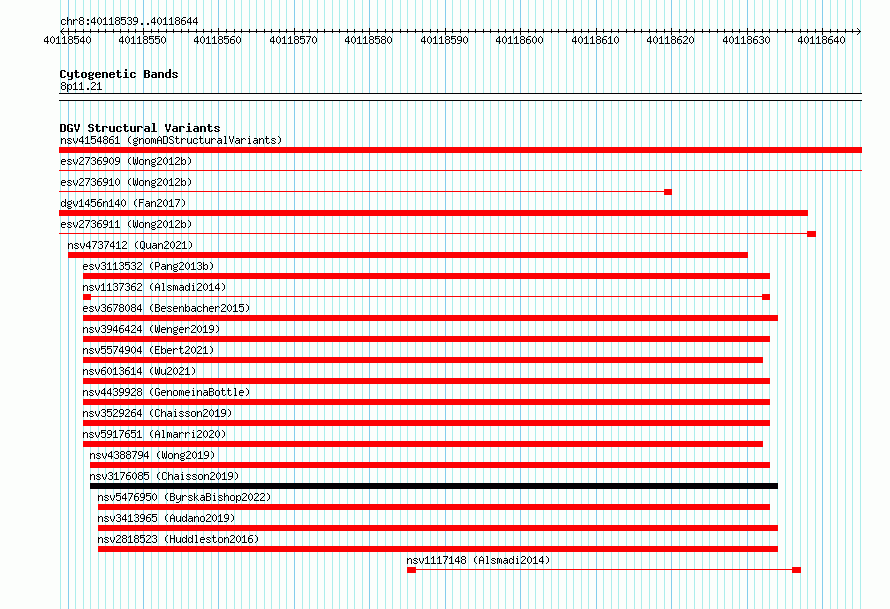Open esv3678084 (Besenbacher2015) label
The width and height of the screenshot is (890, 609).
point(166,308)
